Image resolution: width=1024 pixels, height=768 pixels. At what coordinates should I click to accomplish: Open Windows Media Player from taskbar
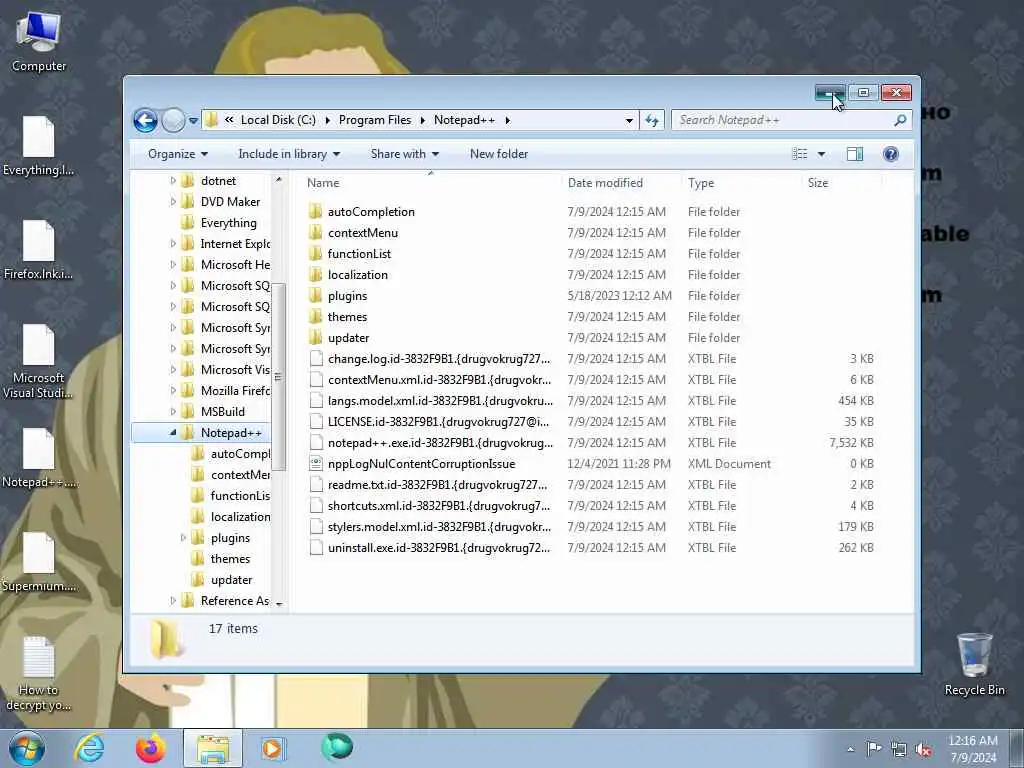pyautogui.click(x=272, y=748)
